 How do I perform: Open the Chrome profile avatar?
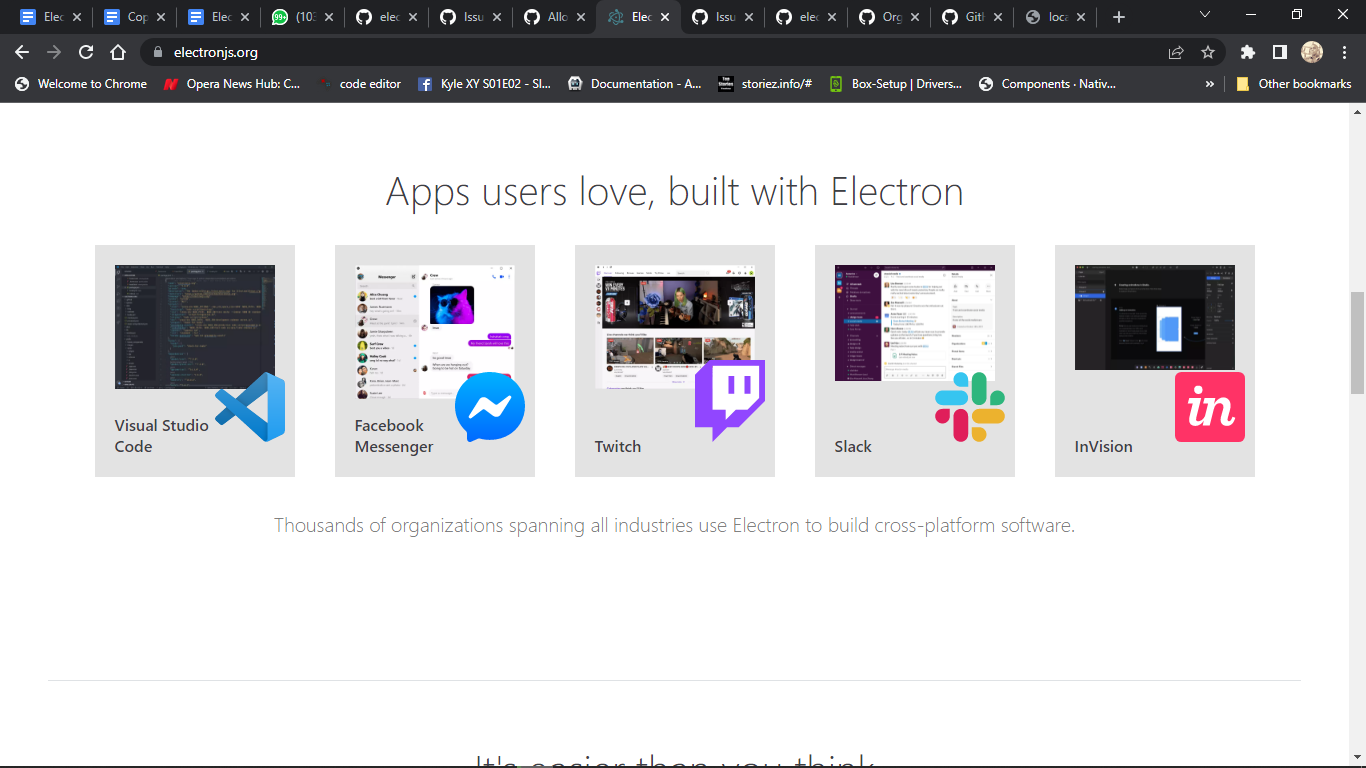pos(1312,52)
